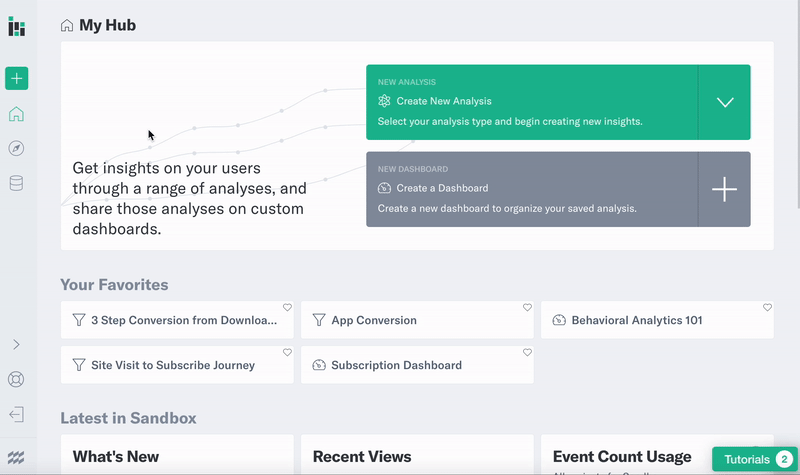This screenshot has height=475, width=800.
Task: Click the Tutorials count badge showing 2
Action: point(785,459)
